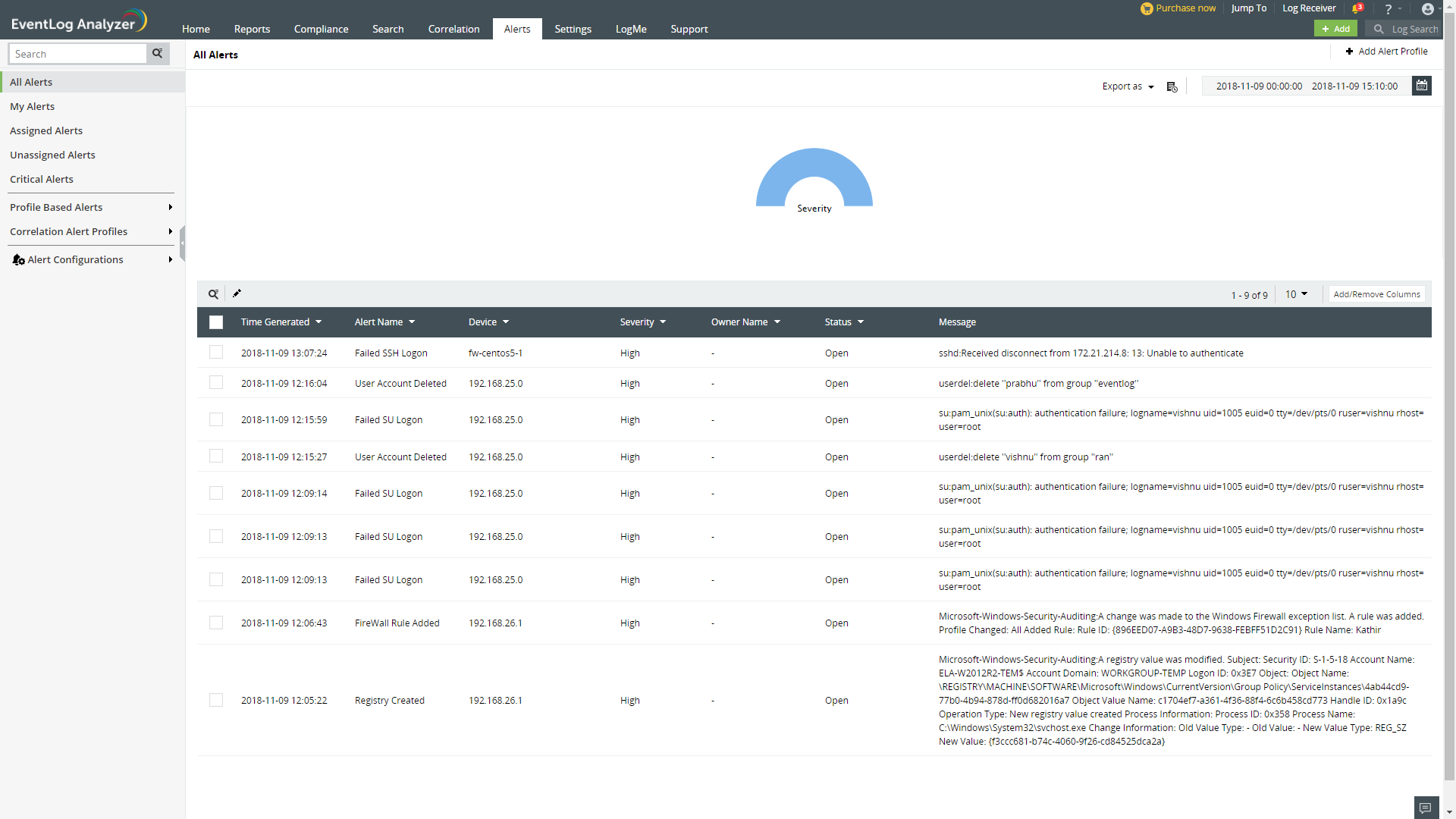The image size is (1456, 819).
Task: Click the schedule export icon
Action: (x=1172, y=86)
